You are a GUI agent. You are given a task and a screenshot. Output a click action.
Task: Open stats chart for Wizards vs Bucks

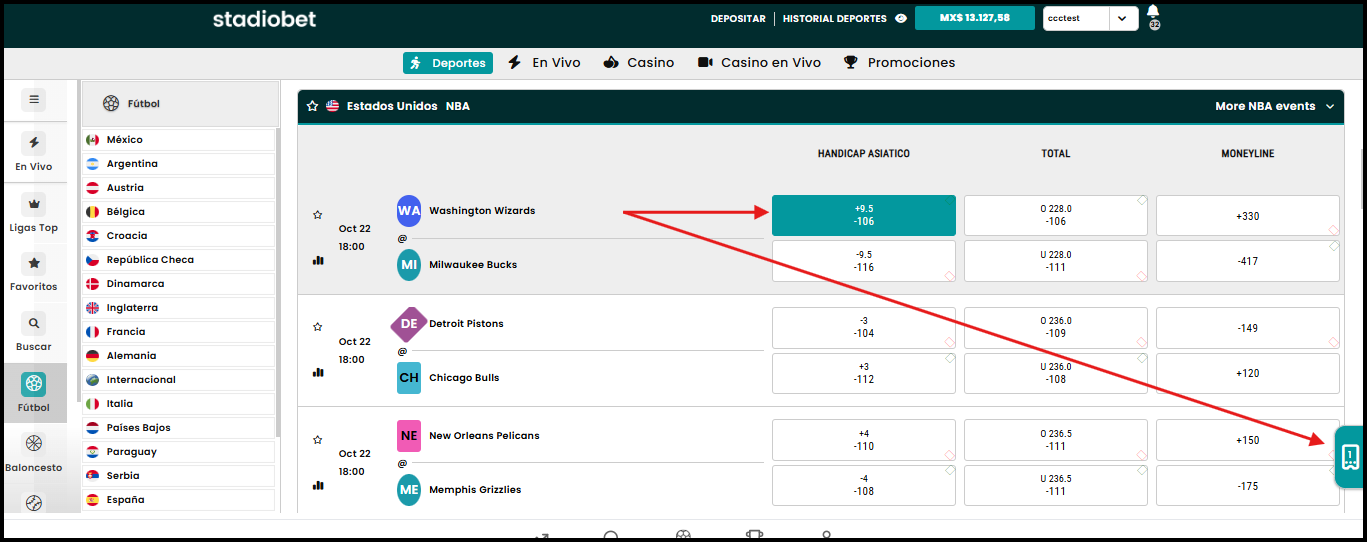(x=318, y=260)
